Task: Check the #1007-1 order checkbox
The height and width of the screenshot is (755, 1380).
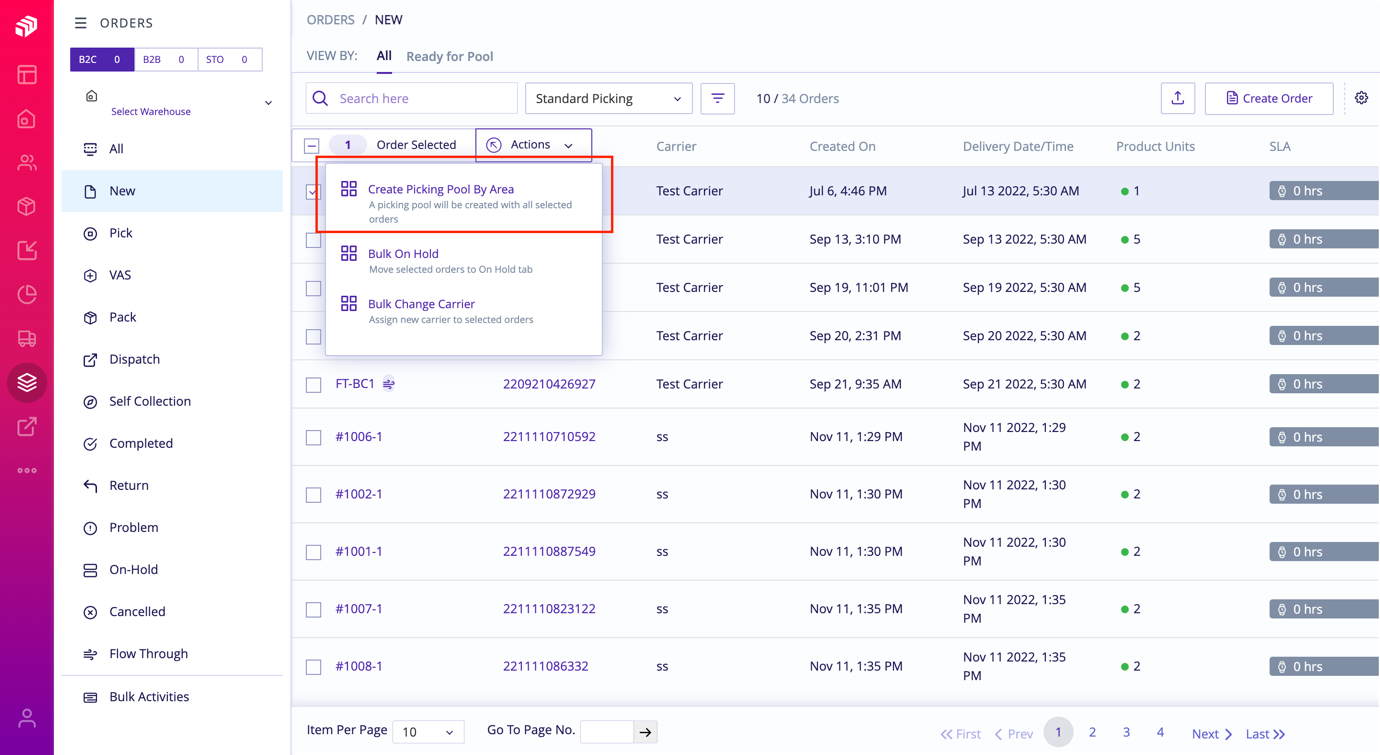Action: (x=314, y=610)
